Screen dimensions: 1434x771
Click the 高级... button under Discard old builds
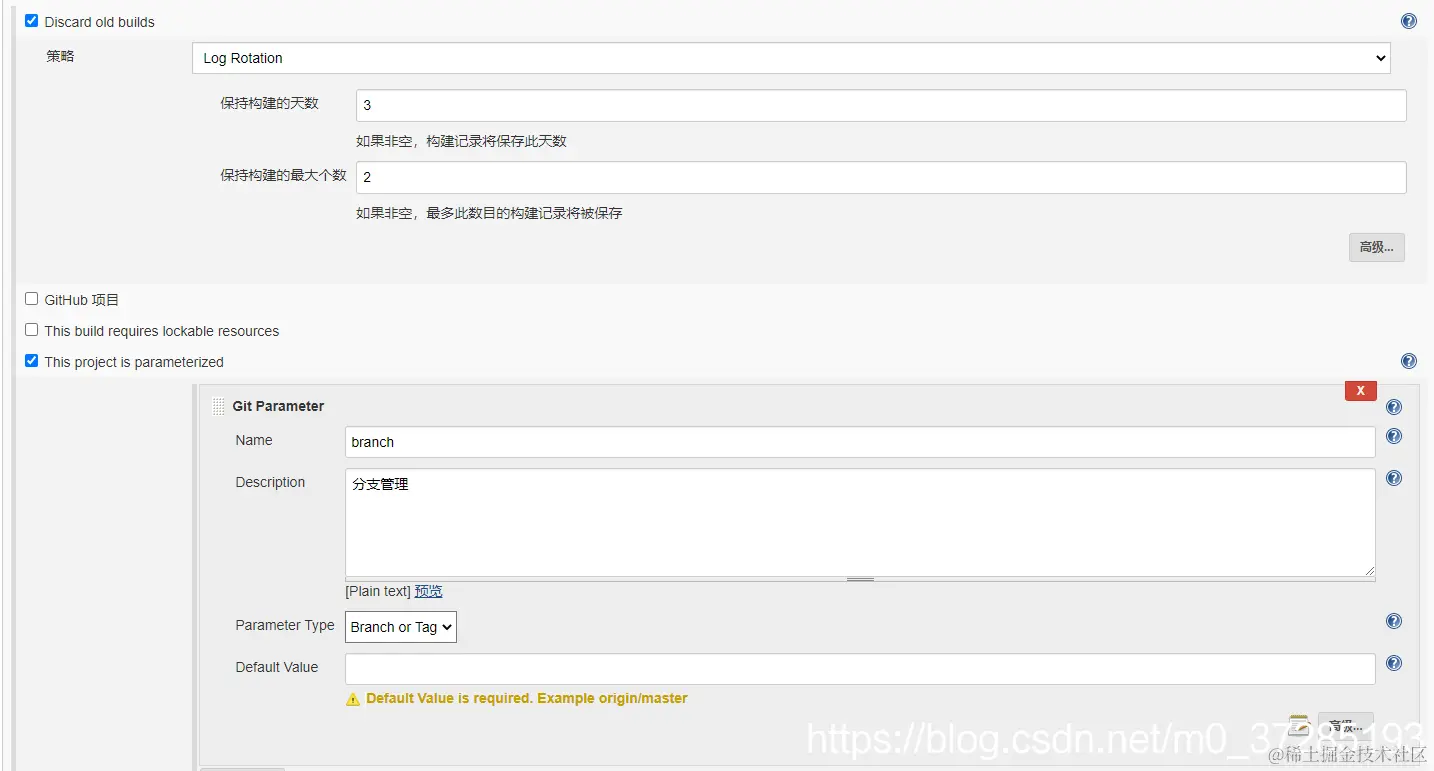click(1377, 247)
